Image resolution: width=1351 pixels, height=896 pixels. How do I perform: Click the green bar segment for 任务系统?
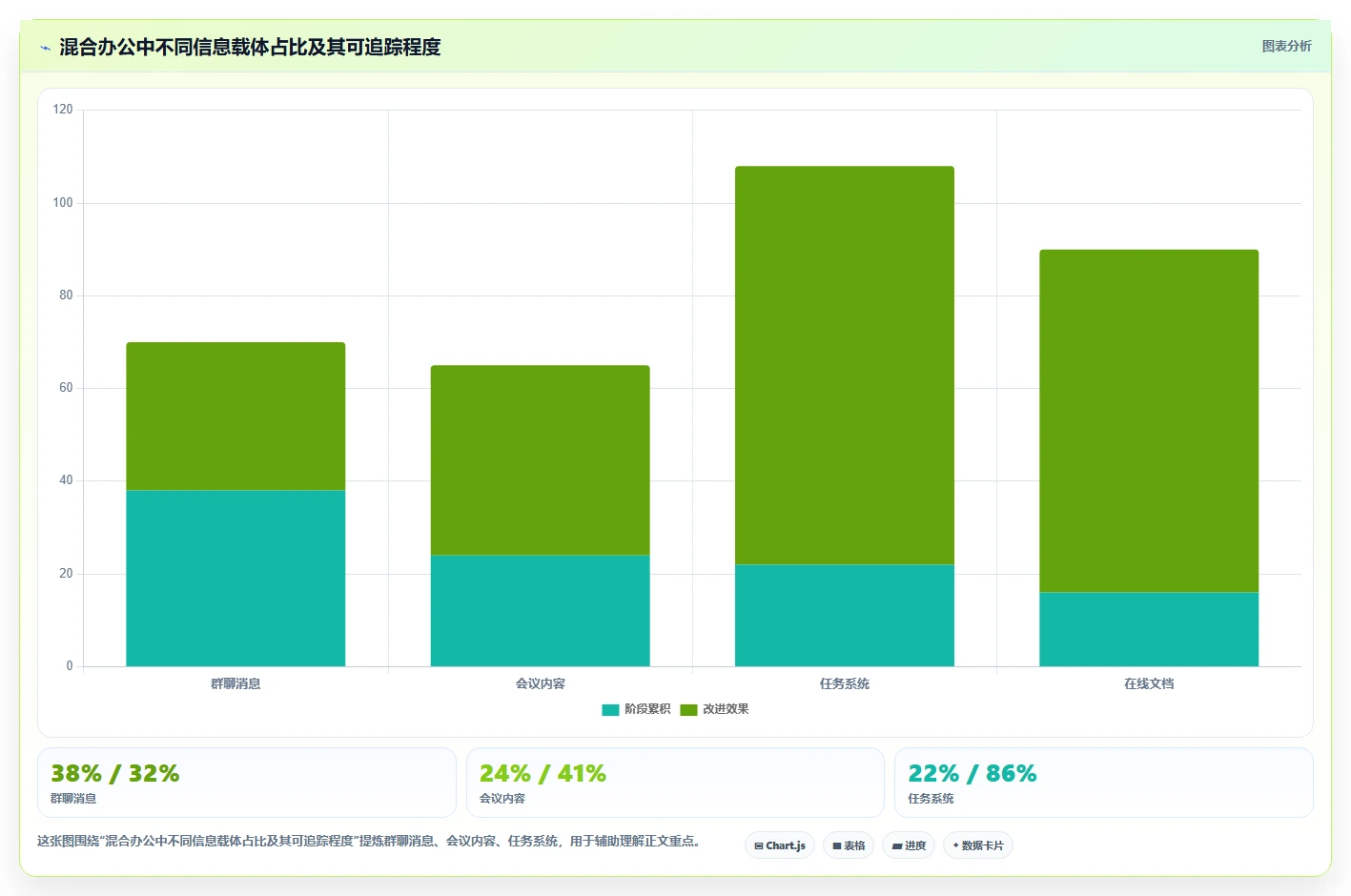click(845, 365)
